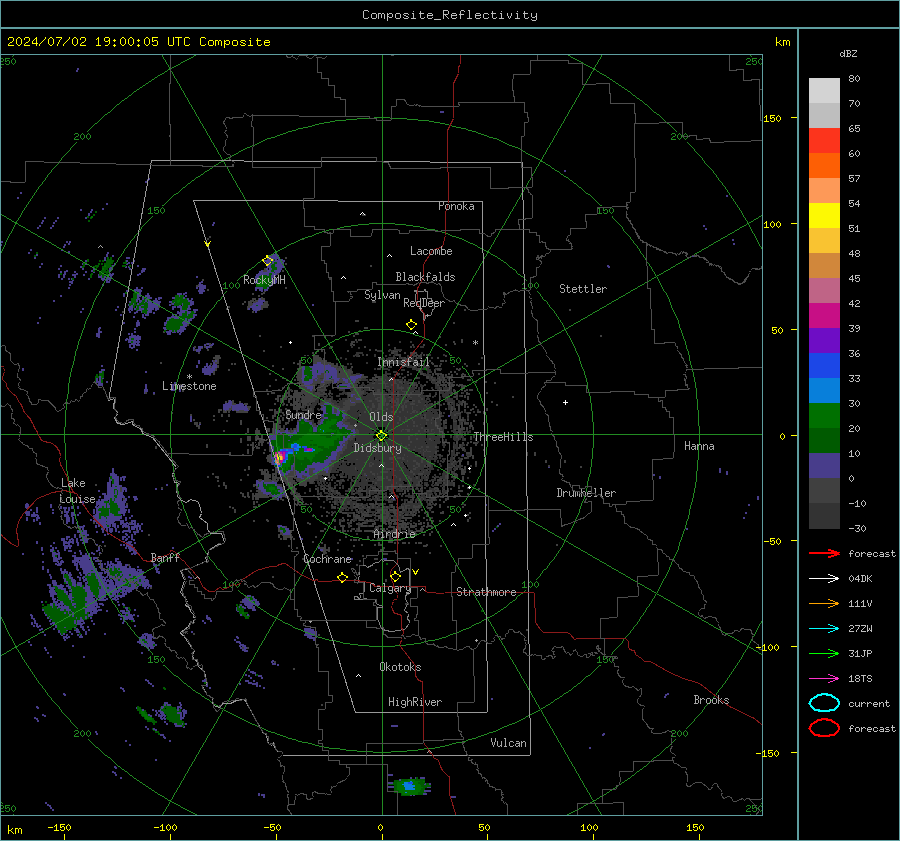Click the cyan 27ZW arrow icon

coord(824,629)
